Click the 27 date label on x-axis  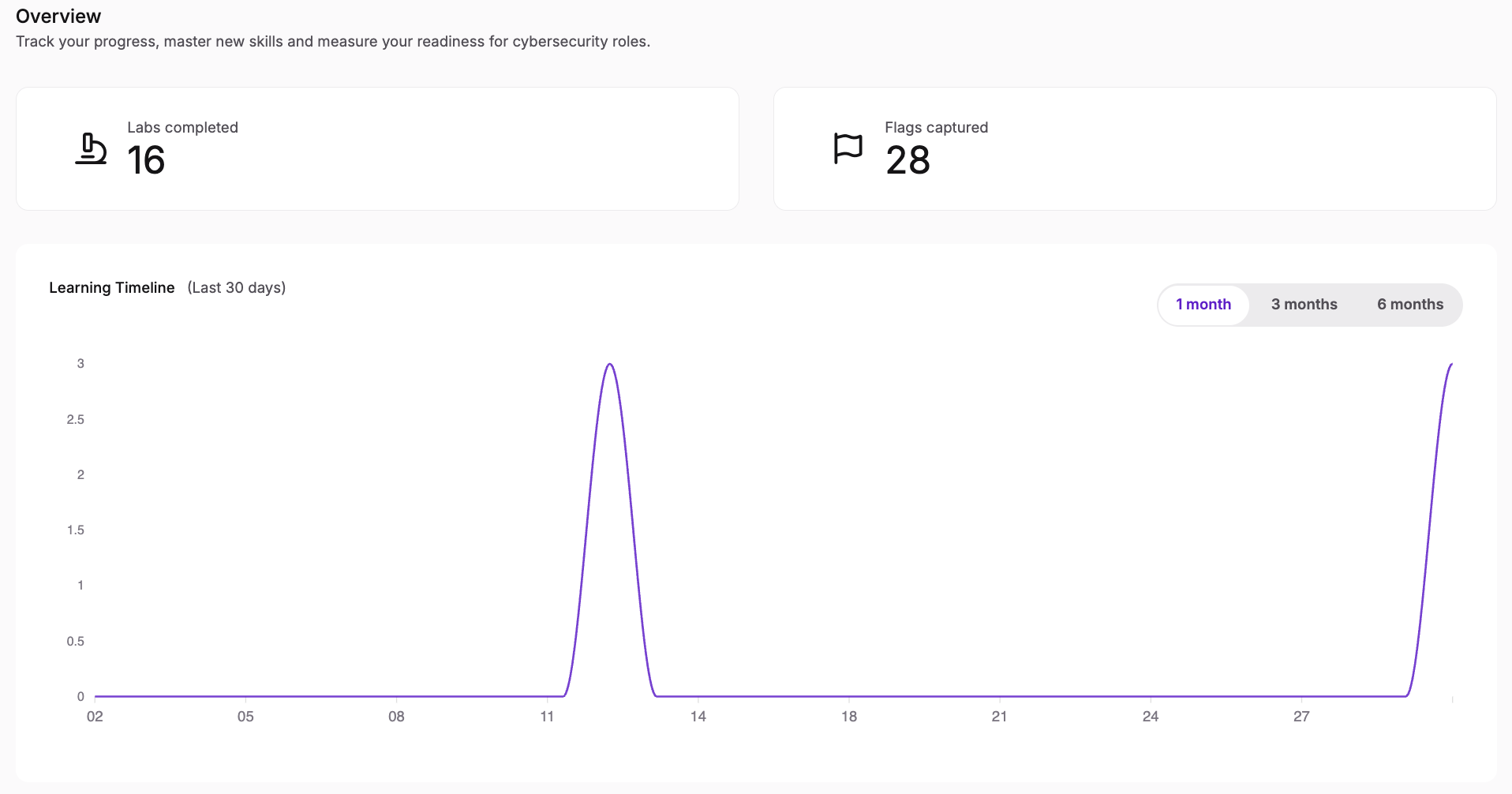[x=1301, y=717]
